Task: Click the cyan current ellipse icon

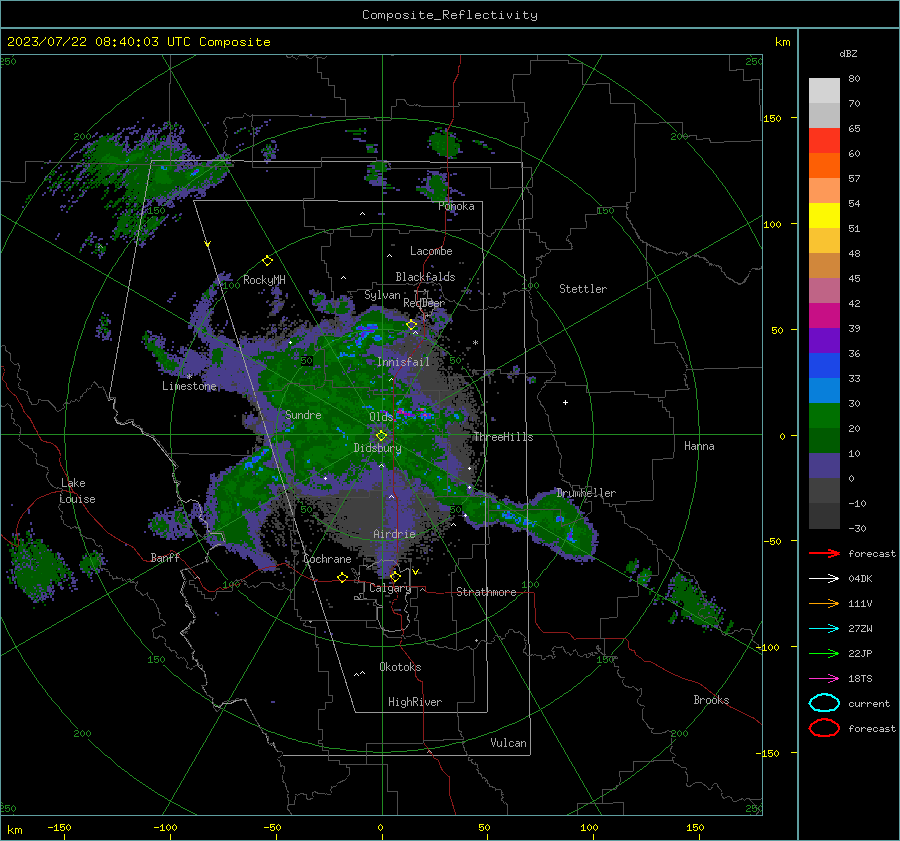Action: coord(824,703)
